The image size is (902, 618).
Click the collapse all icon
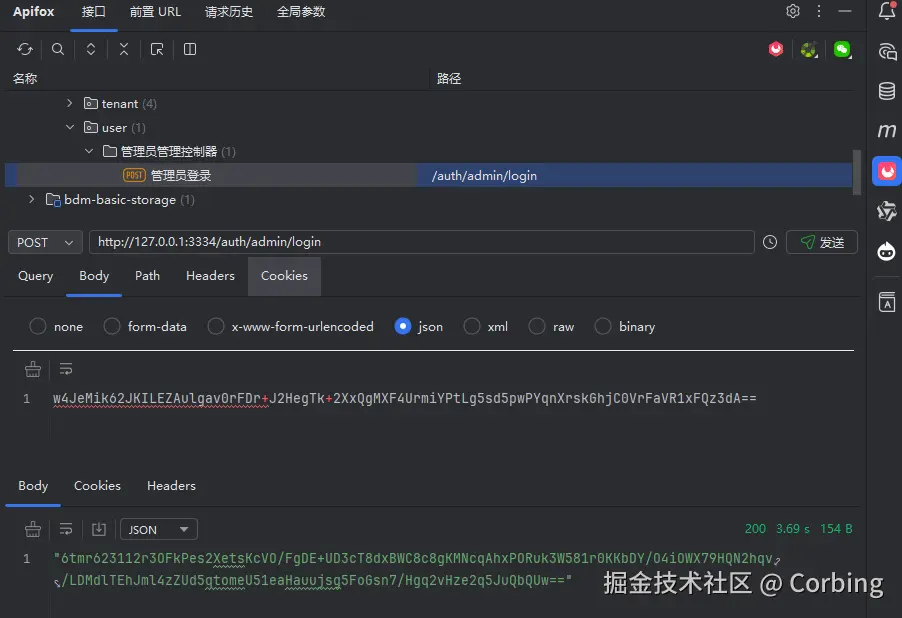pyautogui.click(x=124, y=49)
